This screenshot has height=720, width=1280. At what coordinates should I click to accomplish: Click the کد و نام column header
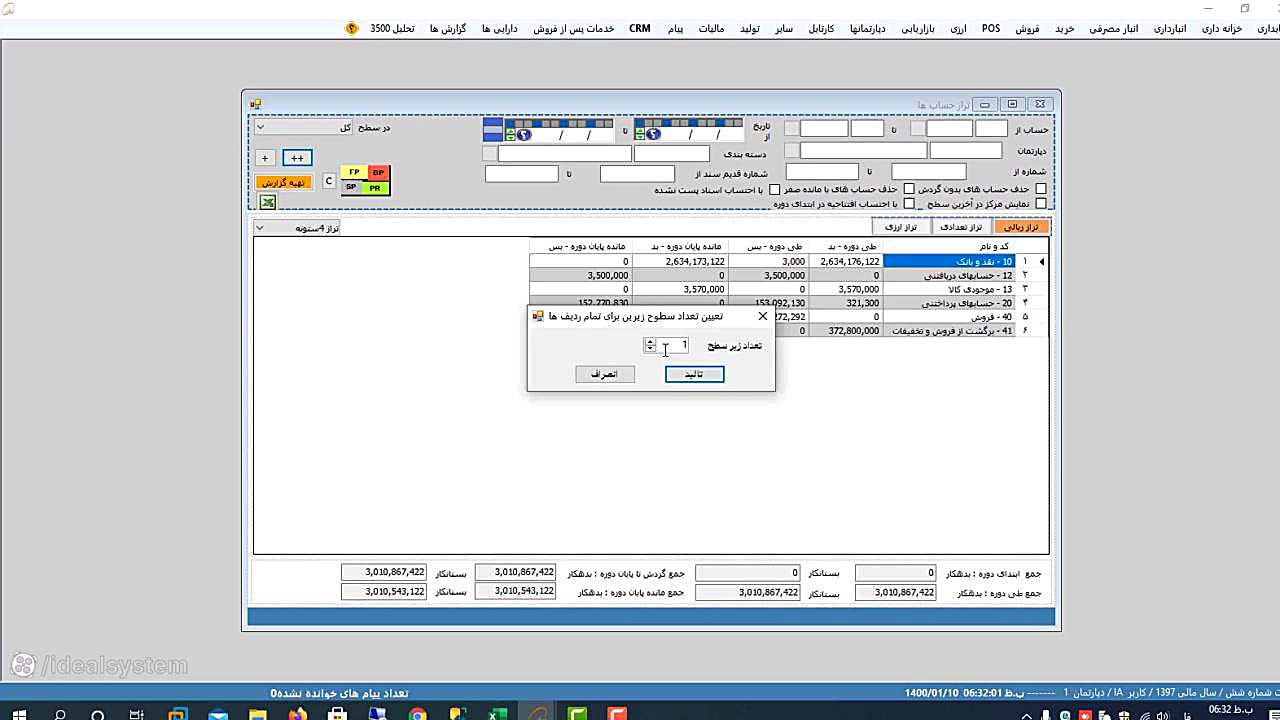click(948, 247)
